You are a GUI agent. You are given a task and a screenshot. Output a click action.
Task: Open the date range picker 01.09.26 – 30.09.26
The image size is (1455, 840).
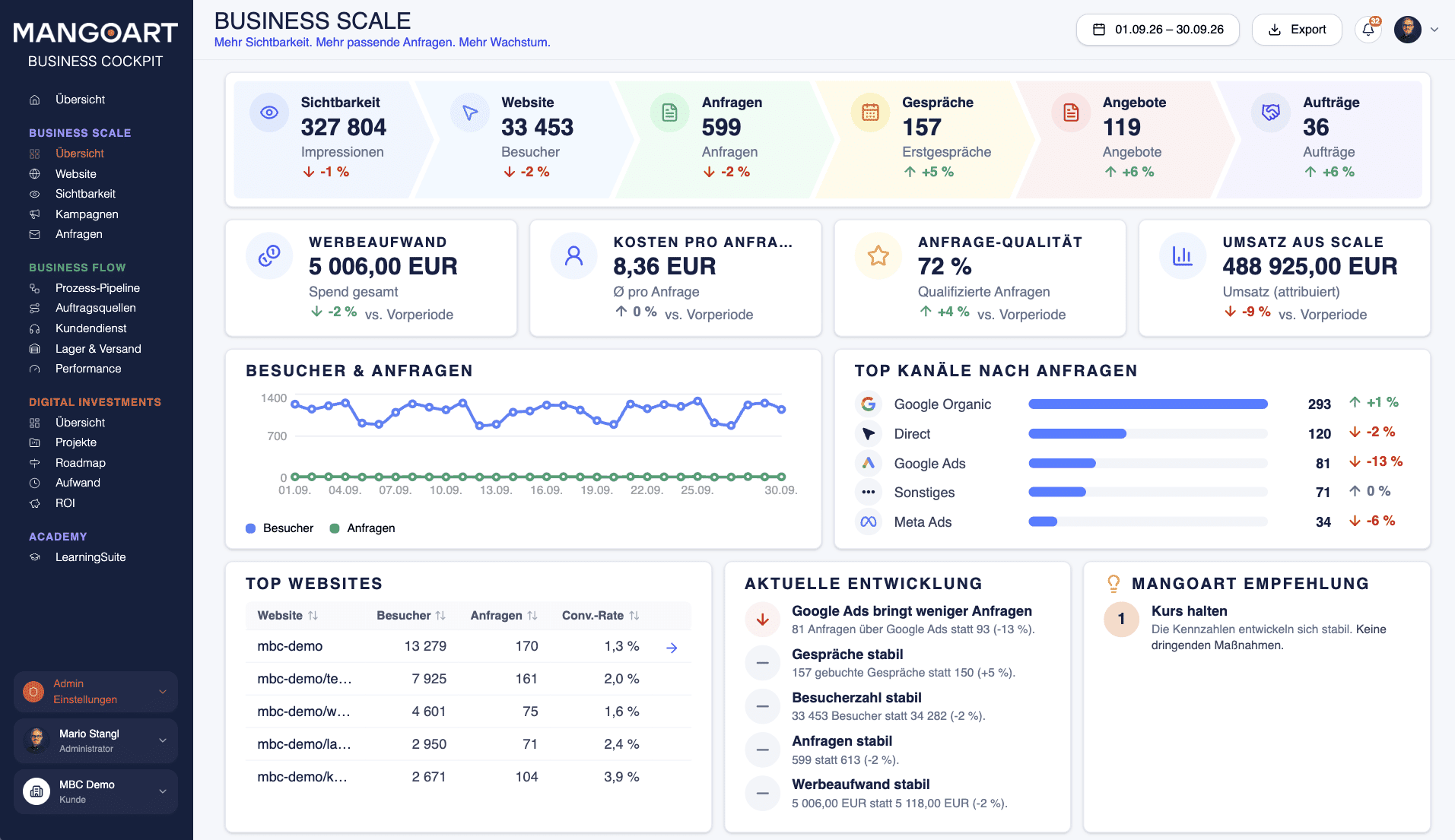point(1158,30)
